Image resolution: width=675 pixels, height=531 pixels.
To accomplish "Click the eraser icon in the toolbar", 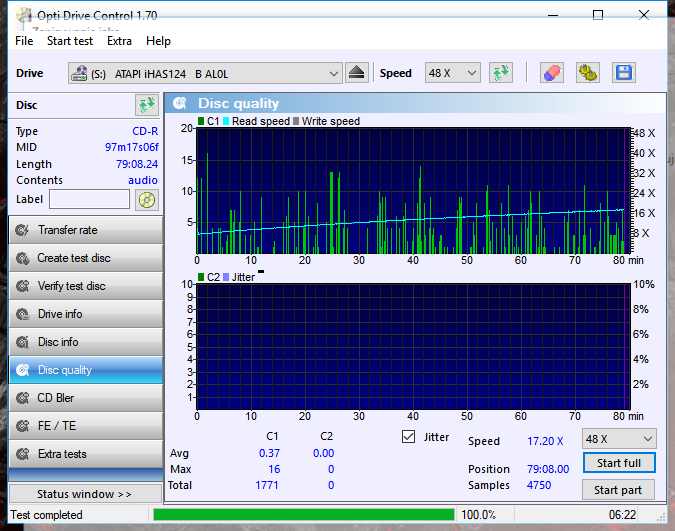I will [x=552, y=73].
